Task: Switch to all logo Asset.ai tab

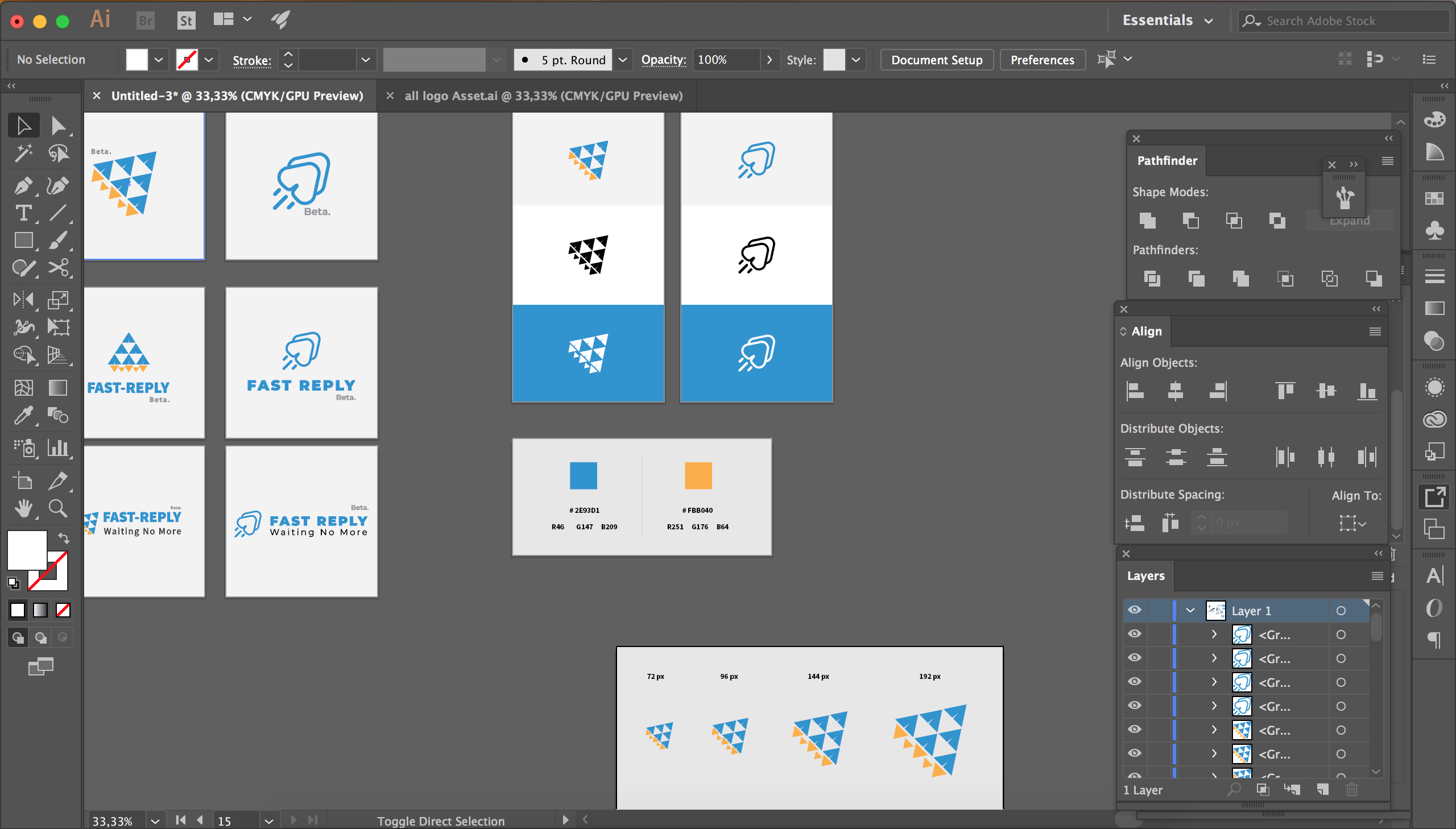Action: (543, 96)
